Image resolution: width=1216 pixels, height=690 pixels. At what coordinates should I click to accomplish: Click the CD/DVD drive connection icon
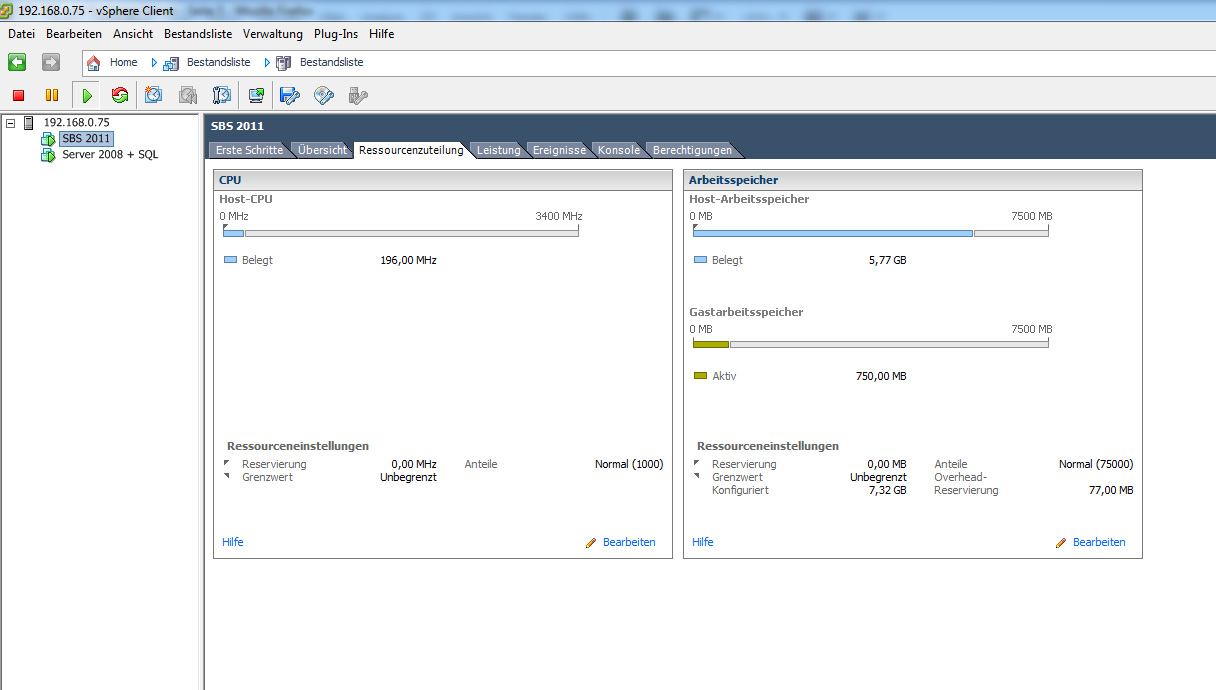pos(323,95)
